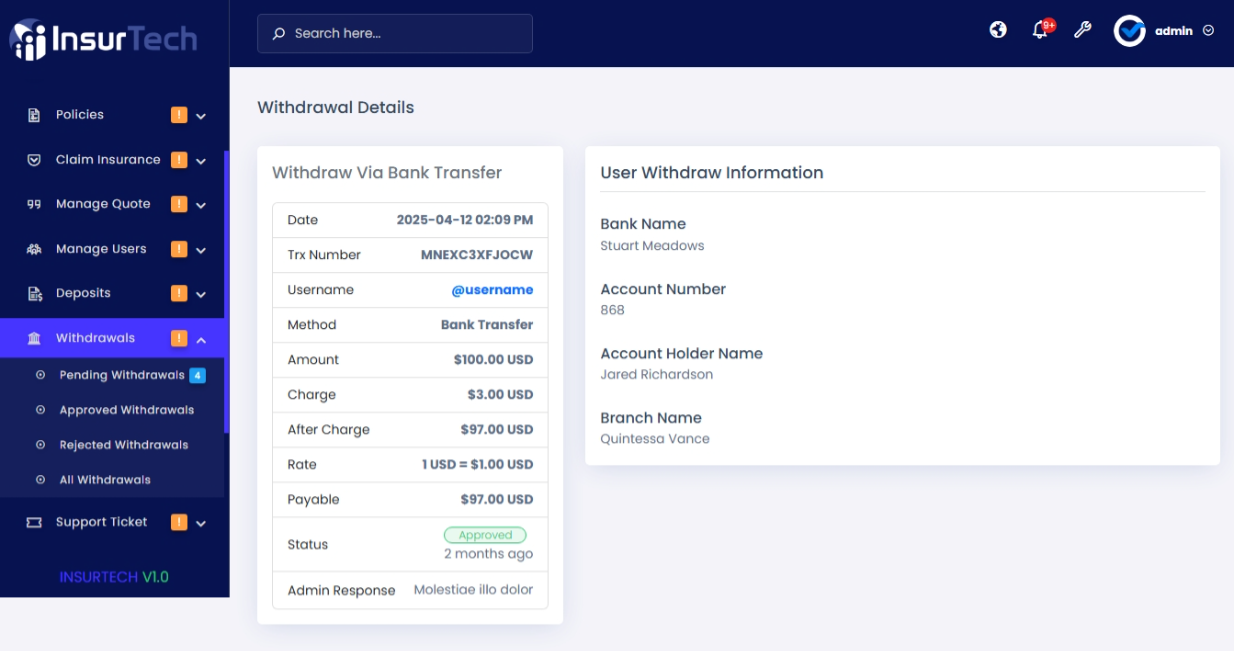Open the admin account dropdown arrow
This screenshot has width=1234, height=651.
pos(1208,31)
